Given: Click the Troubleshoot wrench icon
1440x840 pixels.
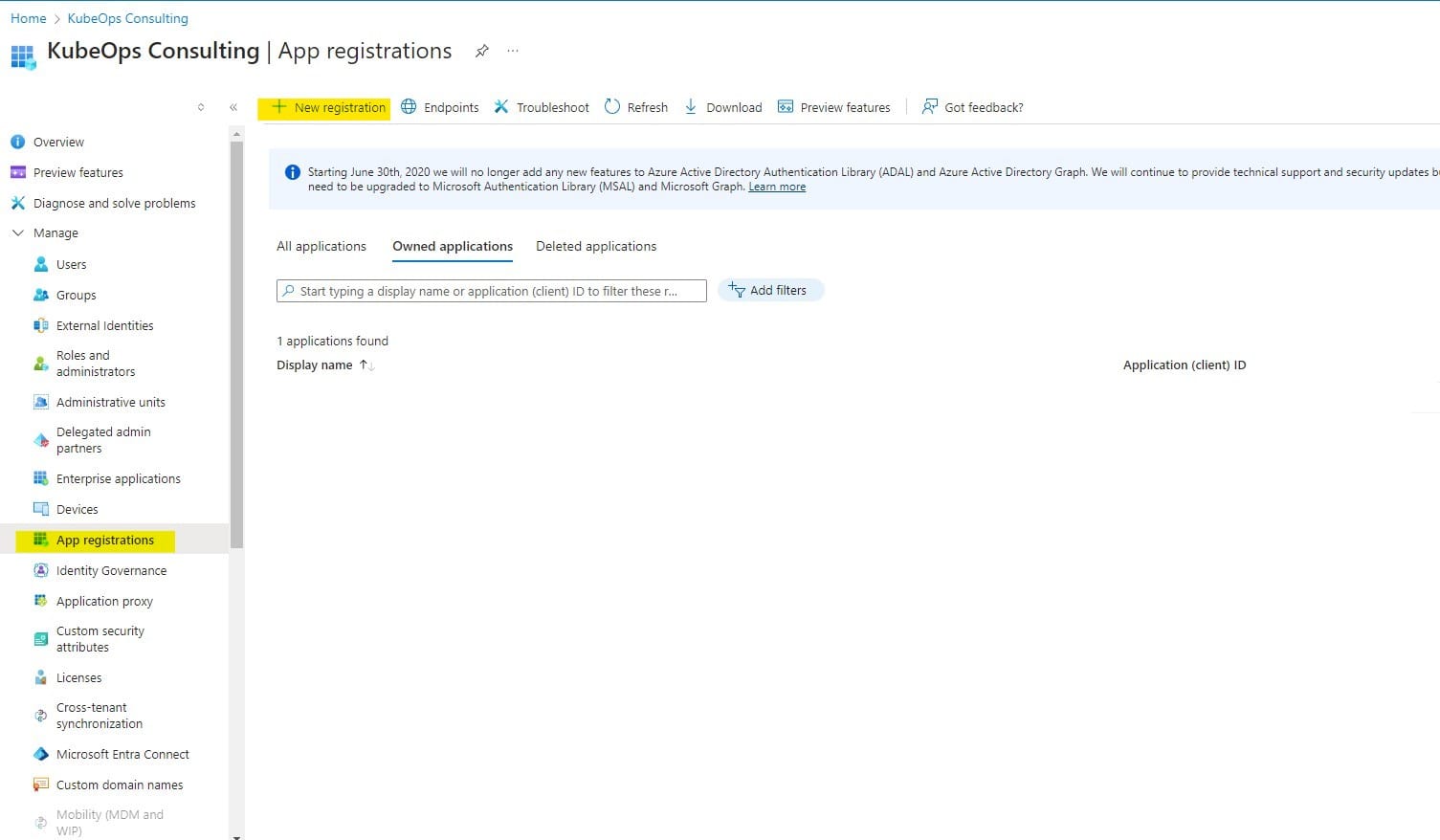Looking at the screenshot, I should [501, 107].
